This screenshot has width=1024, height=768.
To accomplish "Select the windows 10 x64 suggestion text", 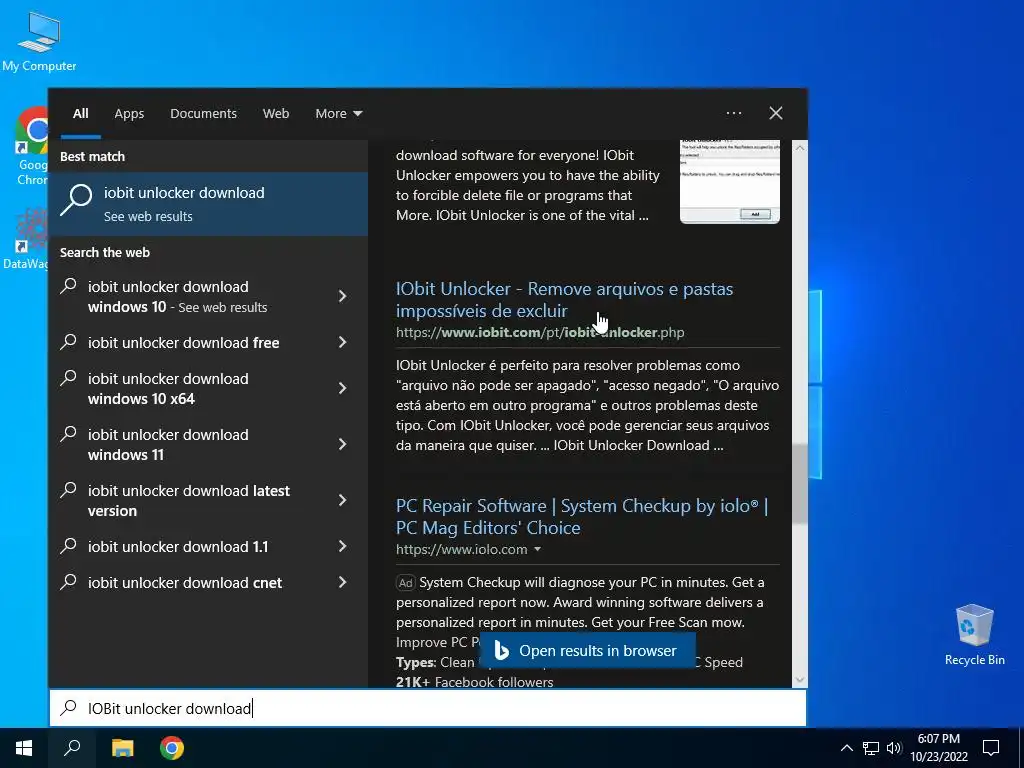I will coord(168,389).
